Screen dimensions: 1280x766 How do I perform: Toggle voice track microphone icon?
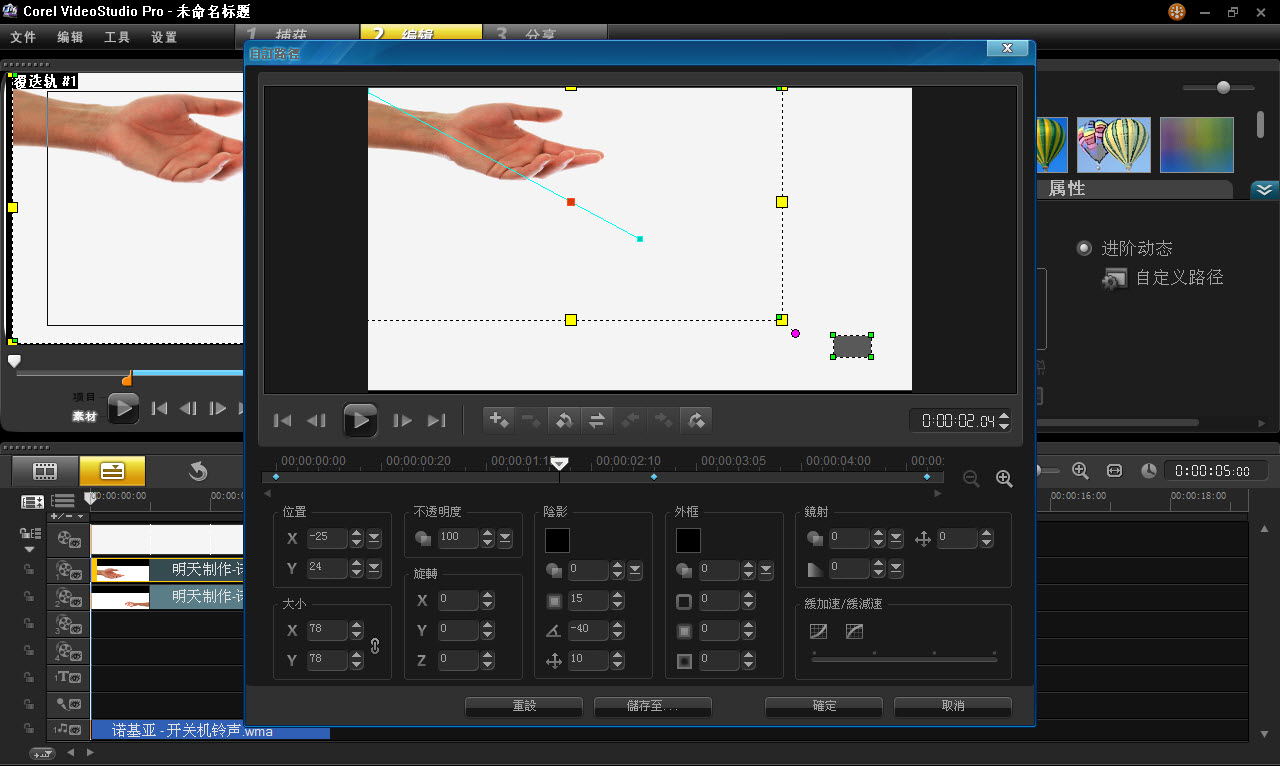pyautogui.click(x=68, y=704)
